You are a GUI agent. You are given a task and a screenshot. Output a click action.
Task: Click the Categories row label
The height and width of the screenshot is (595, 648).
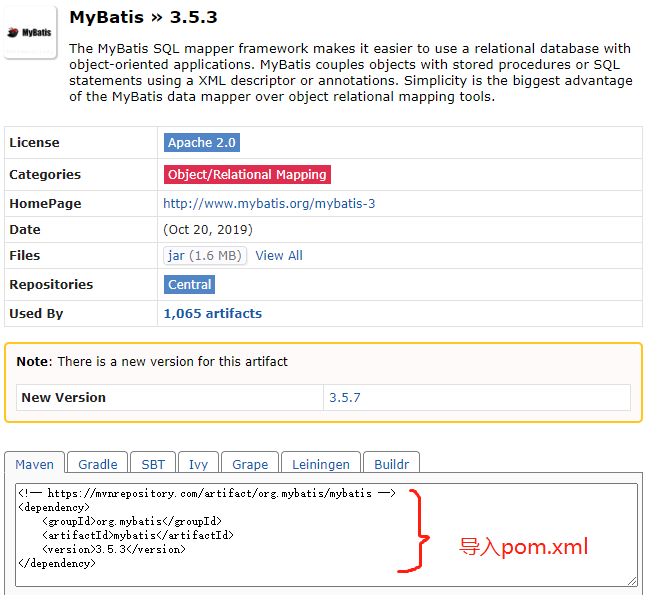(45, 174)
